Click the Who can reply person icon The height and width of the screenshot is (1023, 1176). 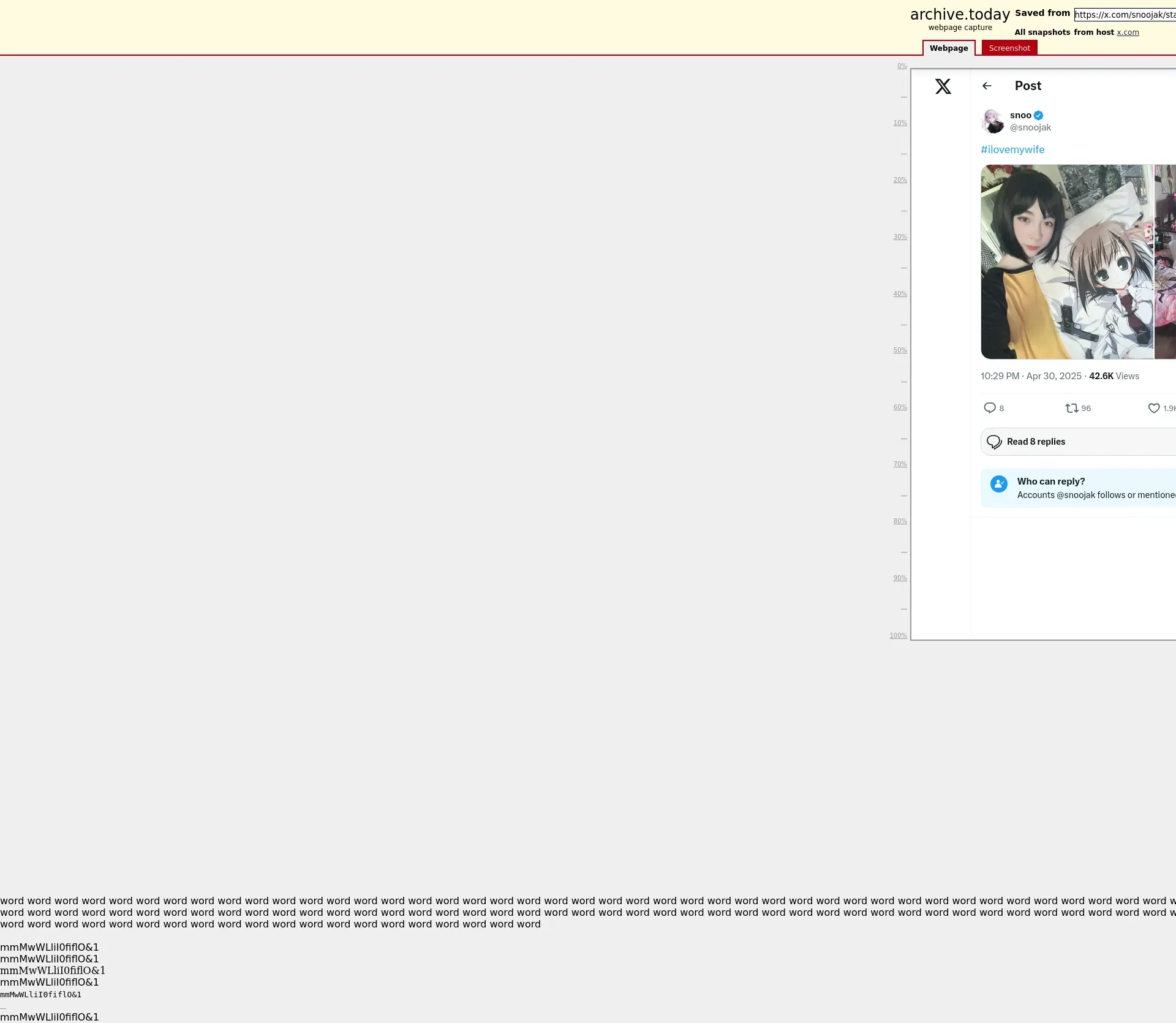point(998,484)
